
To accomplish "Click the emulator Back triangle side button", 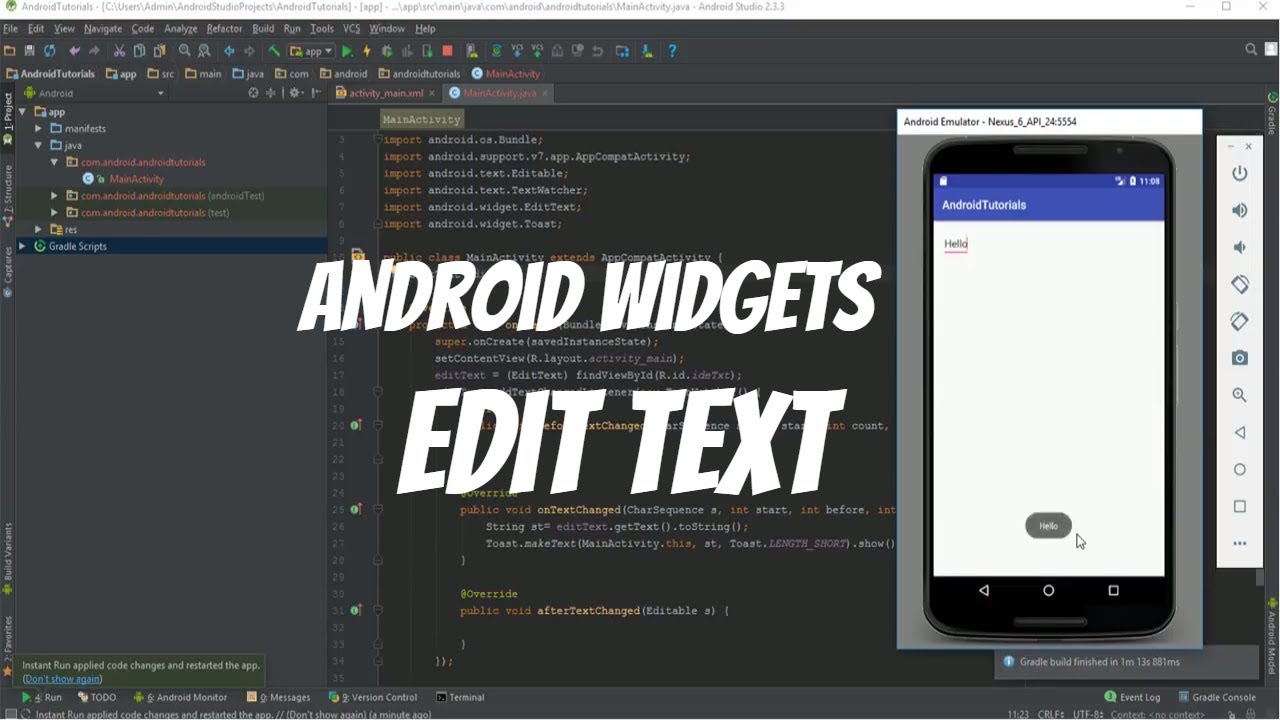I will pyautogui.click(x=1240, y=433).
